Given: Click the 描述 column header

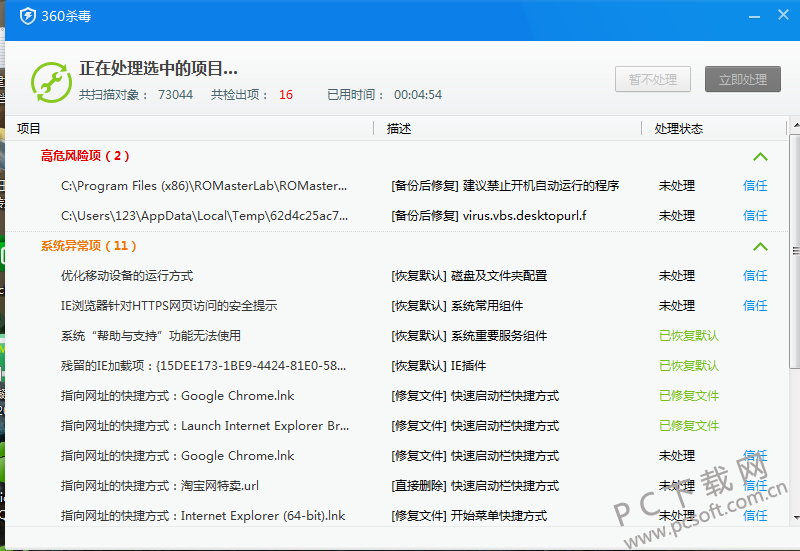Looking at the screenshot, I should point(399,129).
